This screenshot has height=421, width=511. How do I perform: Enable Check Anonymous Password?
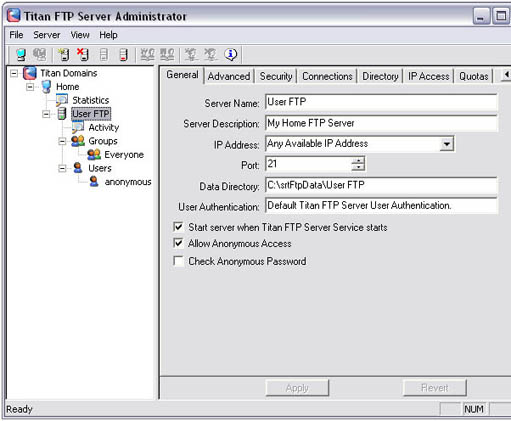tap(178, 261)
